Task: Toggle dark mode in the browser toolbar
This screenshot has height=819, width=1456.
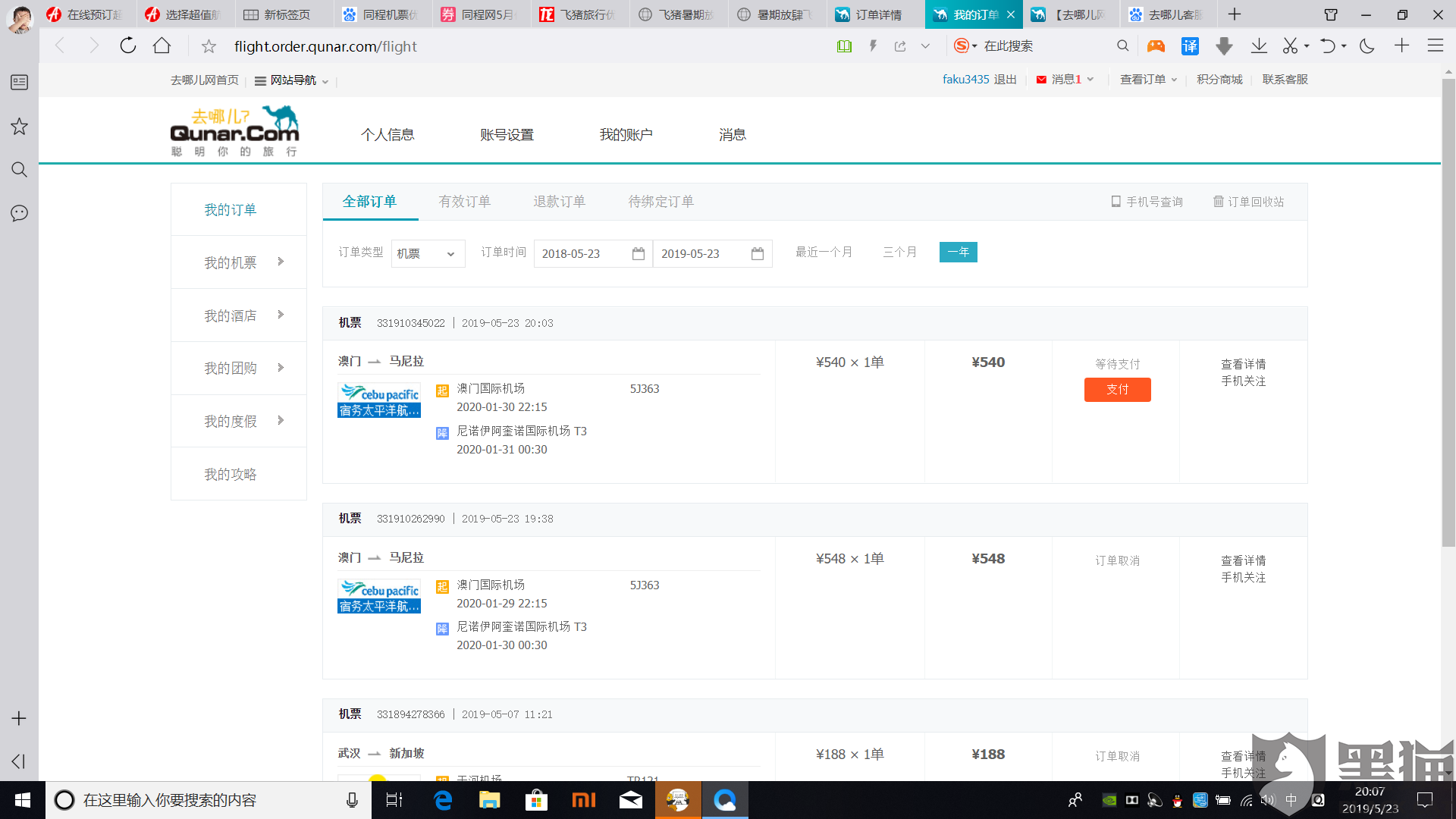Action: pyautogui.click(x=1367, y=46)
